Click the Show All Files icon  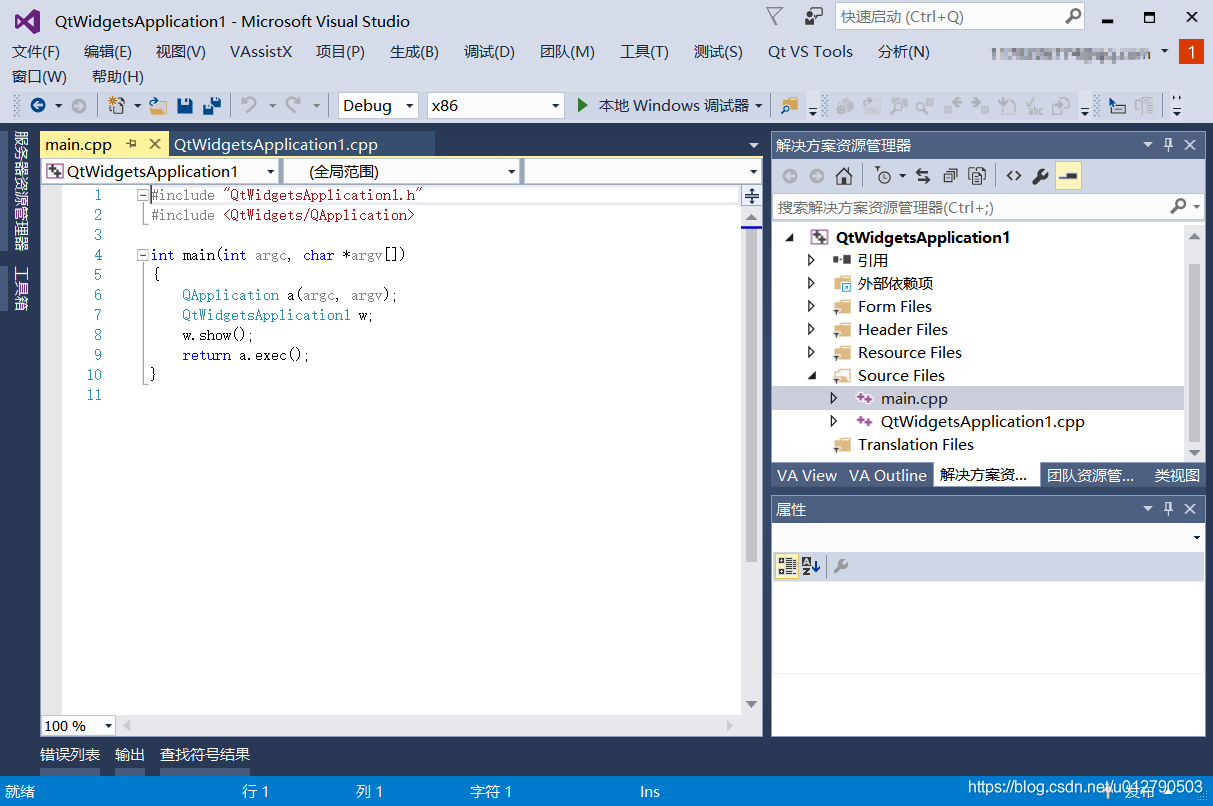point(977,176)
